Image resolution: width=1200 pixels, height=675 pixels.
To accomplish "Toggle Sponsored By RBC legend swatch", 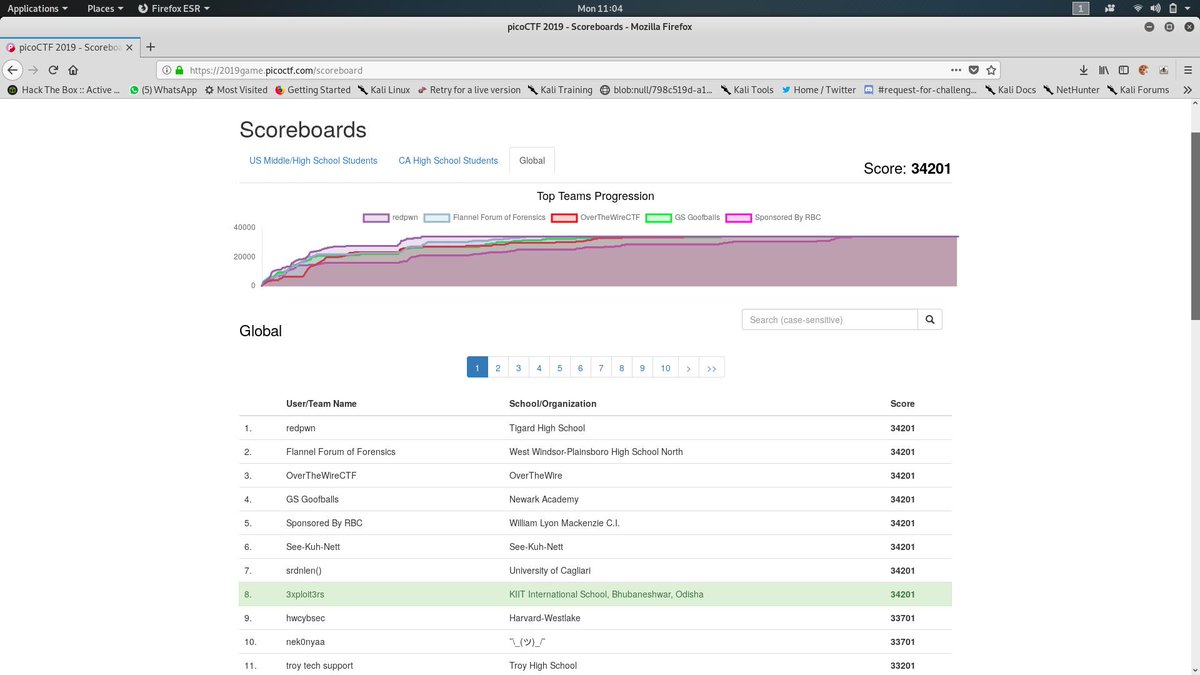I will 738,217.
